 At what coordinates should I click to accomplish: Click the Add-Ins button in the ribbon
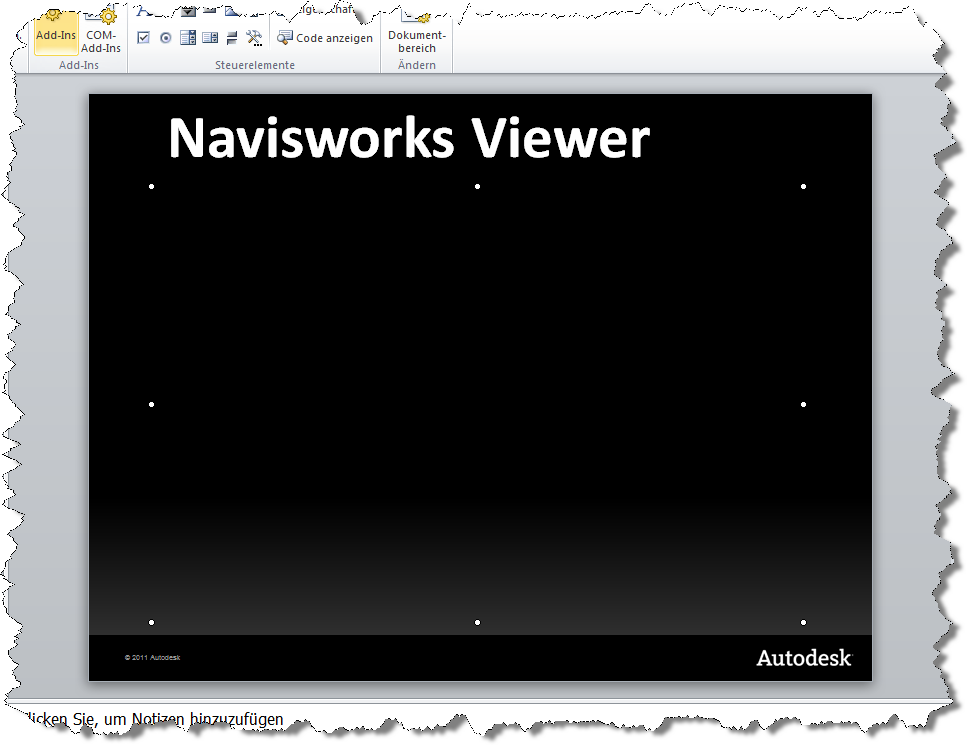55,34
